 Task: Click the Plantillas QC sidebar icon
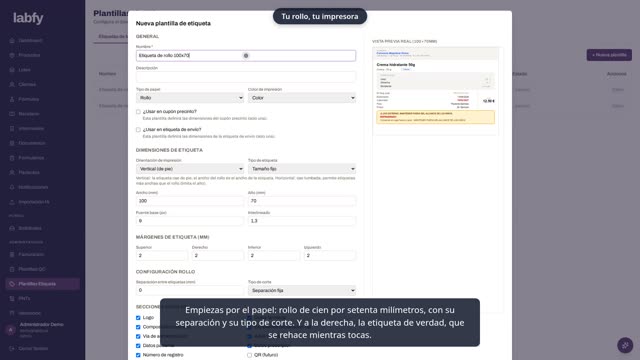click(x=12, y=269)
